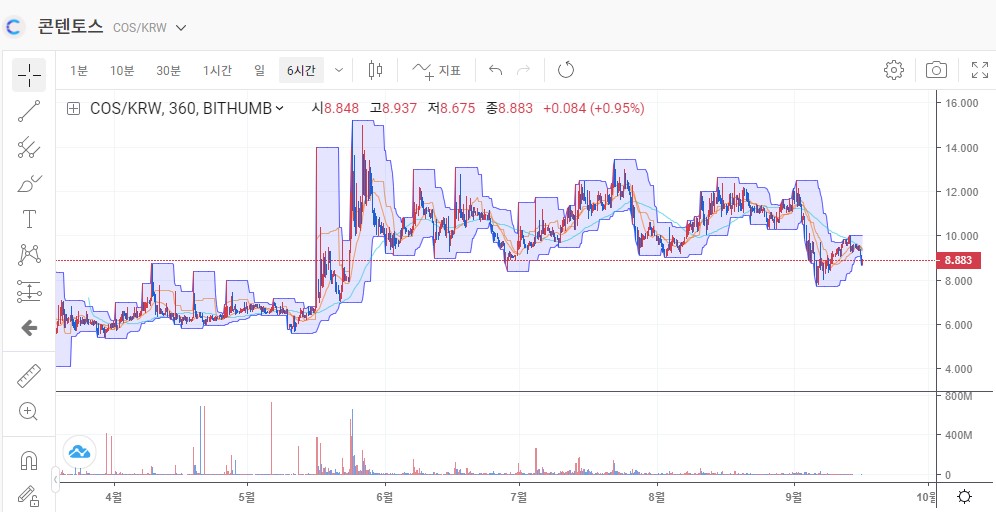Click the 400M volume axis label

click(959, 435)
